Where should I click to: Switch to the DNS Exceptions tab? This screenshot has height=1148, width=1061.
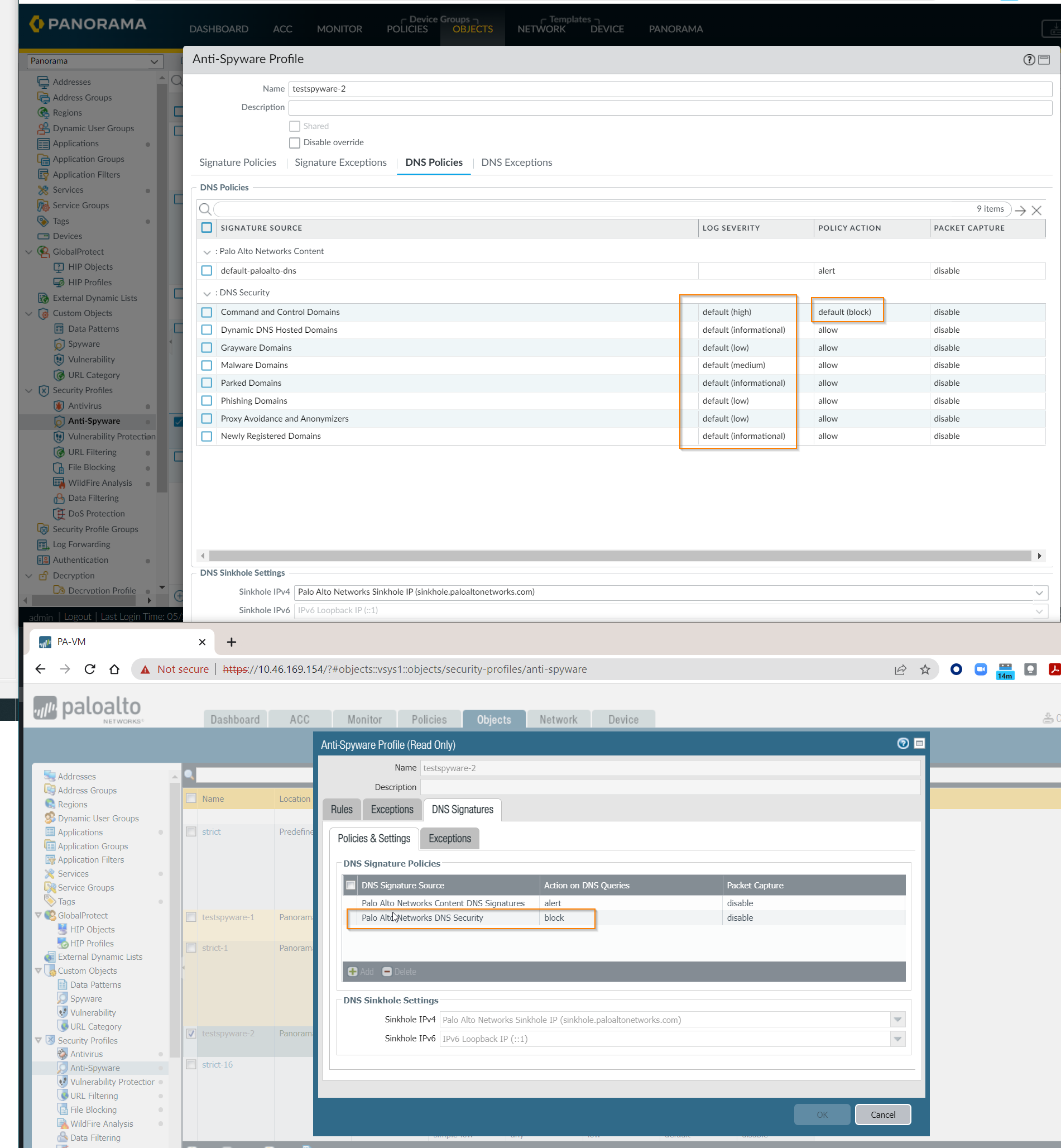tap(516, 162)
